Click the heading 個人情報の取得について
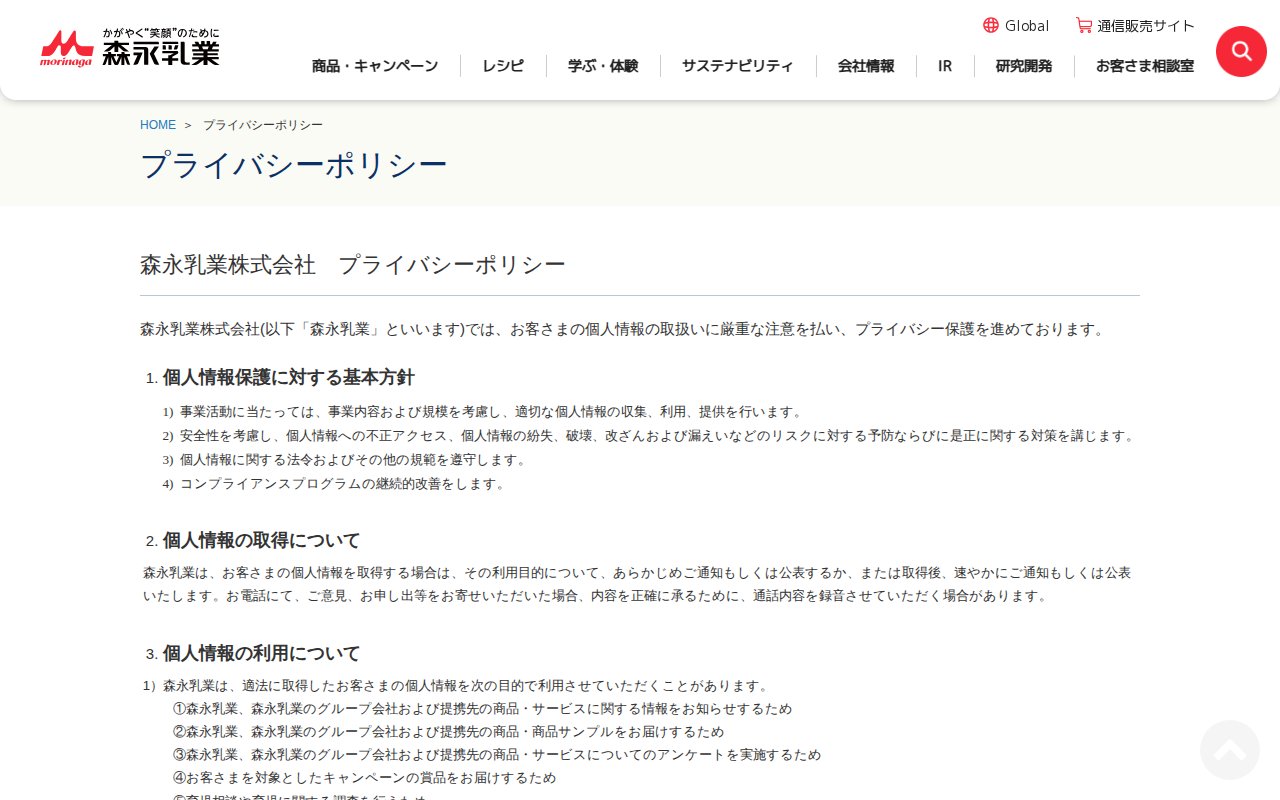This screenshot has height=800, width=1280. pyautogui.click(x=261, y=540)
